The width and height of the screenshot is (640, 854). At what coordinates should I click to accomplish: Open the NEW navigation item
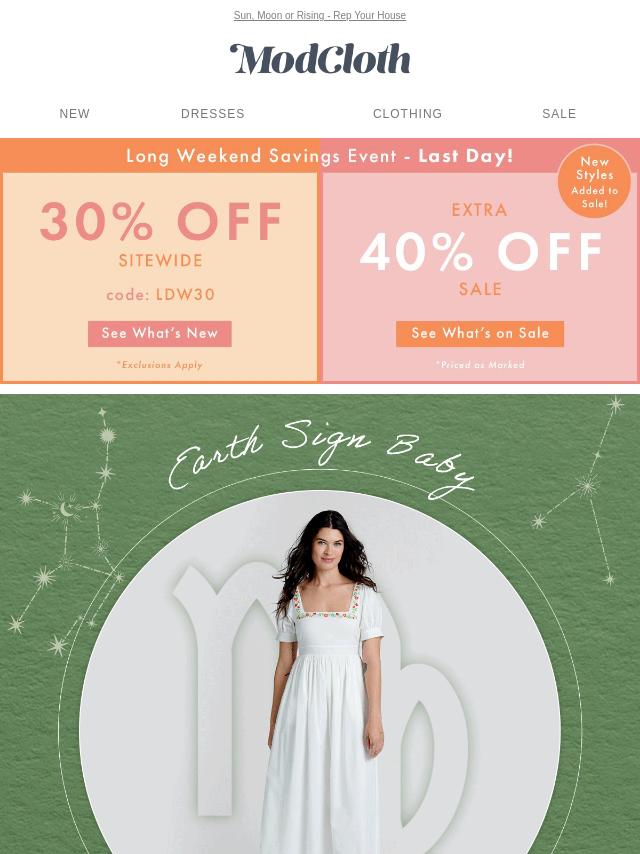click(x=75, y=113)
